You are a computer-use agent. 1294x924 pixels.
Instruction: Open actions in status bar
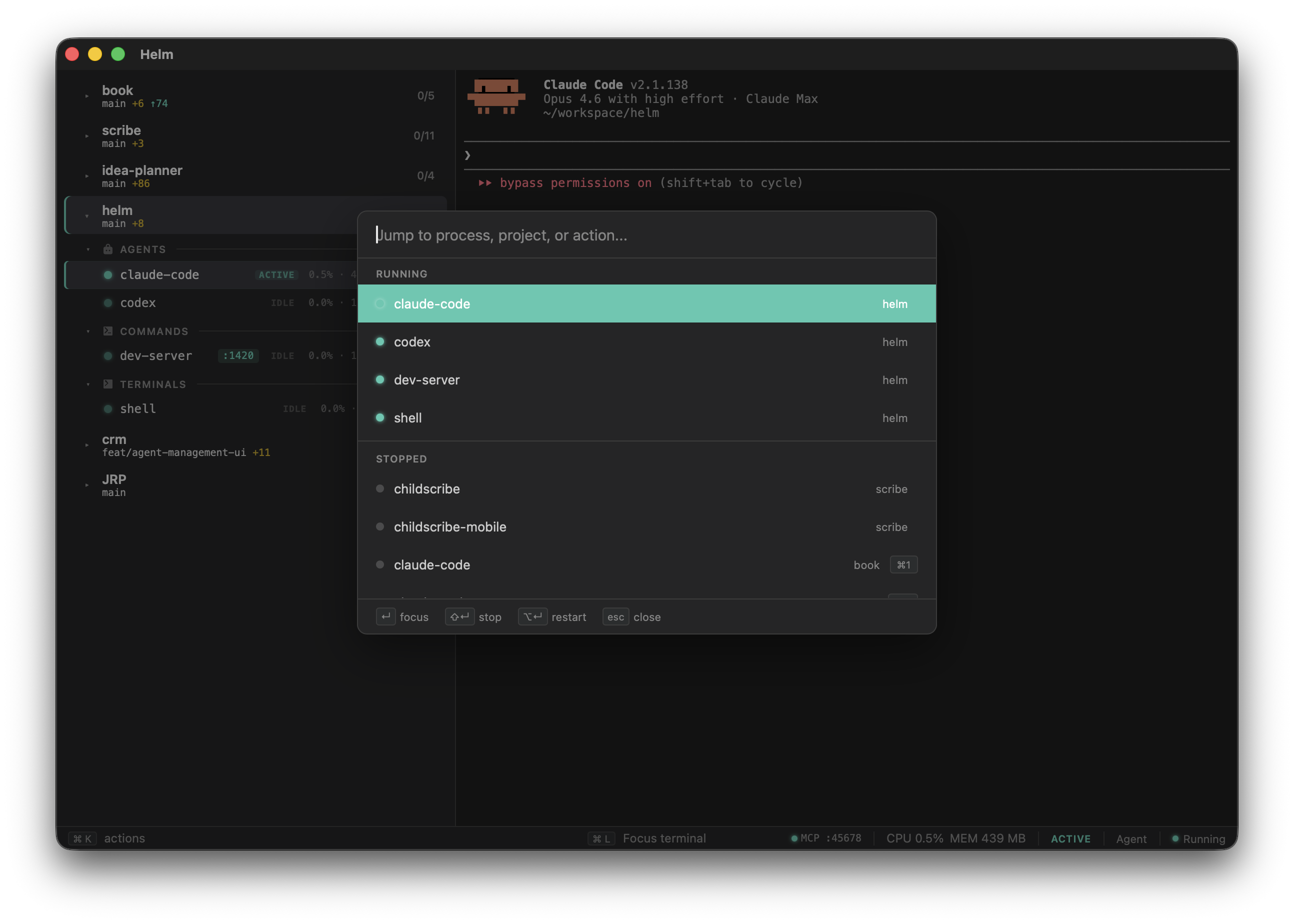(124, 838)
